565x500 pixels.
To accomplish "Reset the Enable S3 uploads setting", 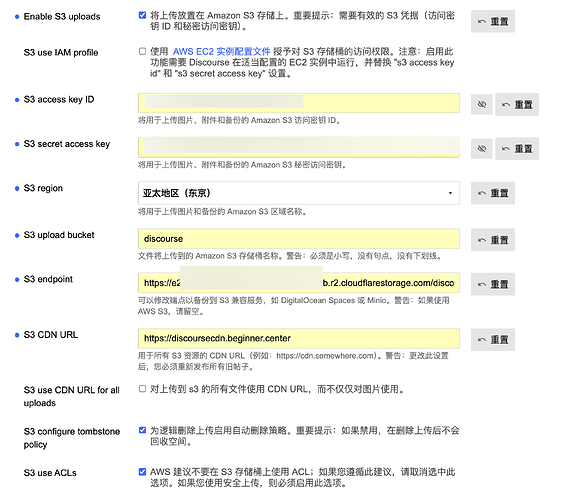I will point(493,21).
